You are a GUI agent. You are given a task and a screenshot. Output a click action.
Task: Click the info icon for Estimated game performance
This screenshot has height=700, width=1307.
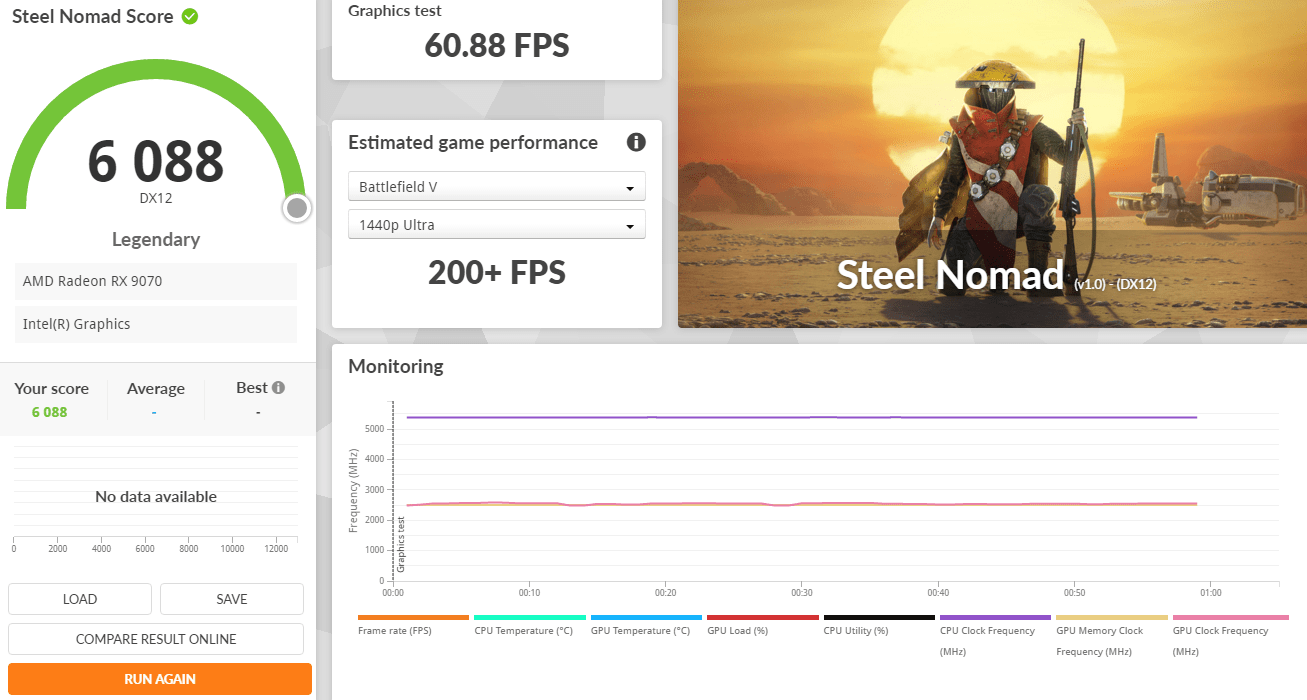(636, 142)
